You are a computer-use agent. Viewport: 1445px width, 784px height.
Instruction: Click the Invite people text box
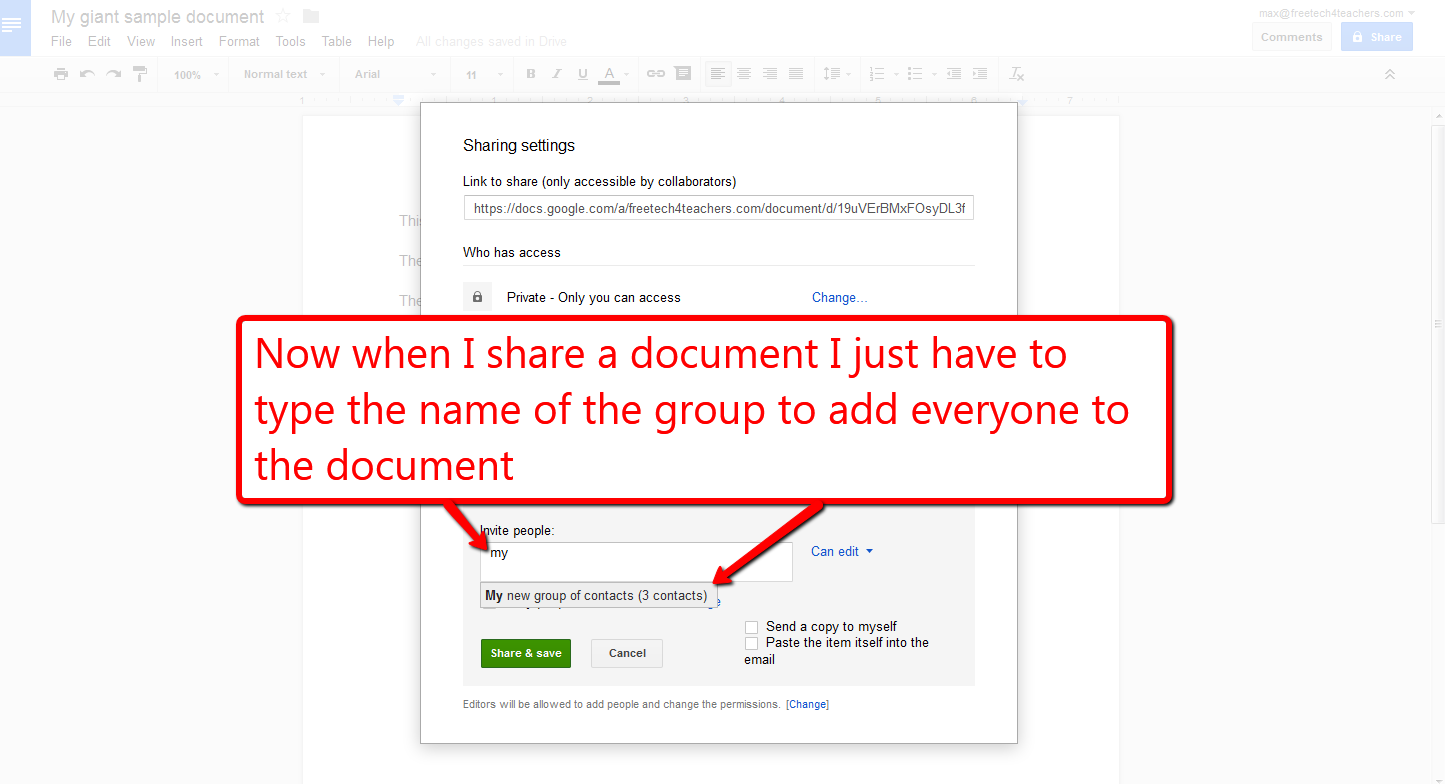[636, 562]
